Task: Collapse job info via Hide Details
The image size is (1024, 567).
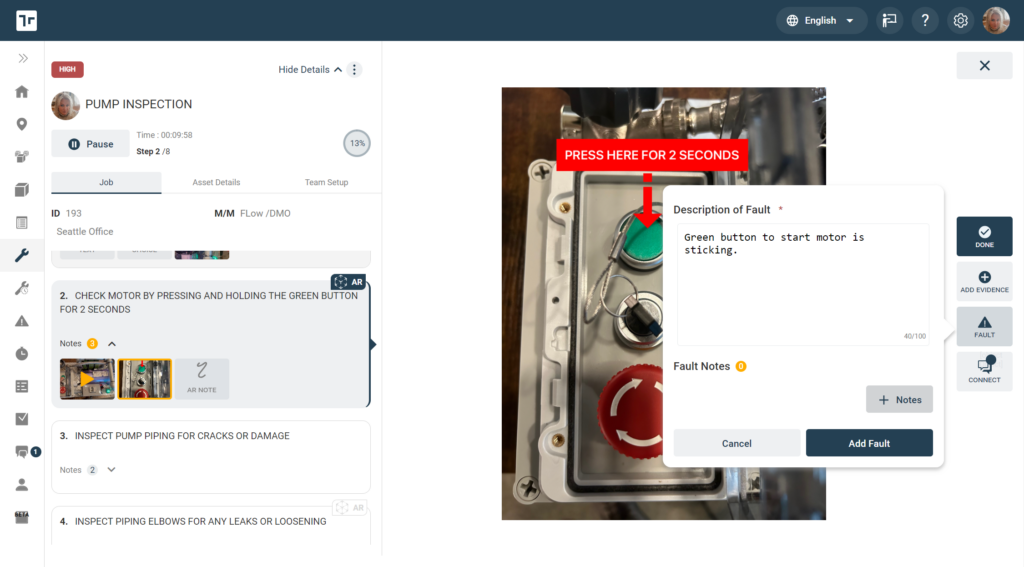Action: (310, 69)
